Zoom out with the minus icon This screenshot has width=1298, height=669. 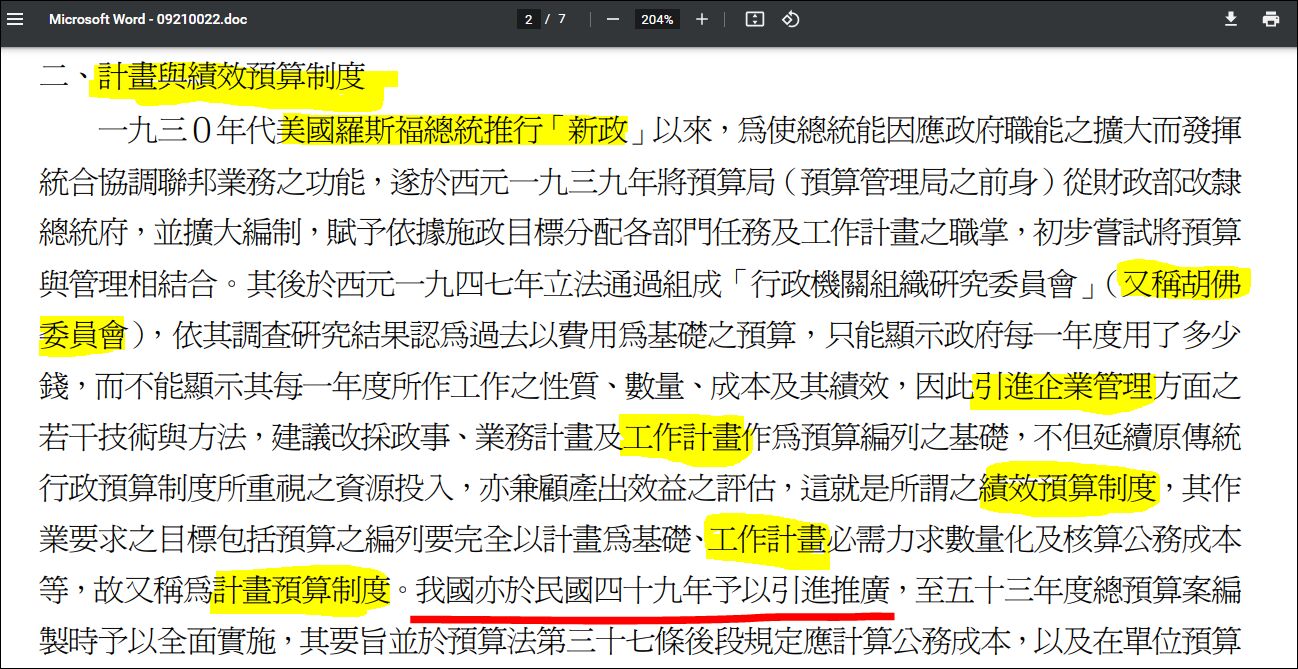click(613, 19)
